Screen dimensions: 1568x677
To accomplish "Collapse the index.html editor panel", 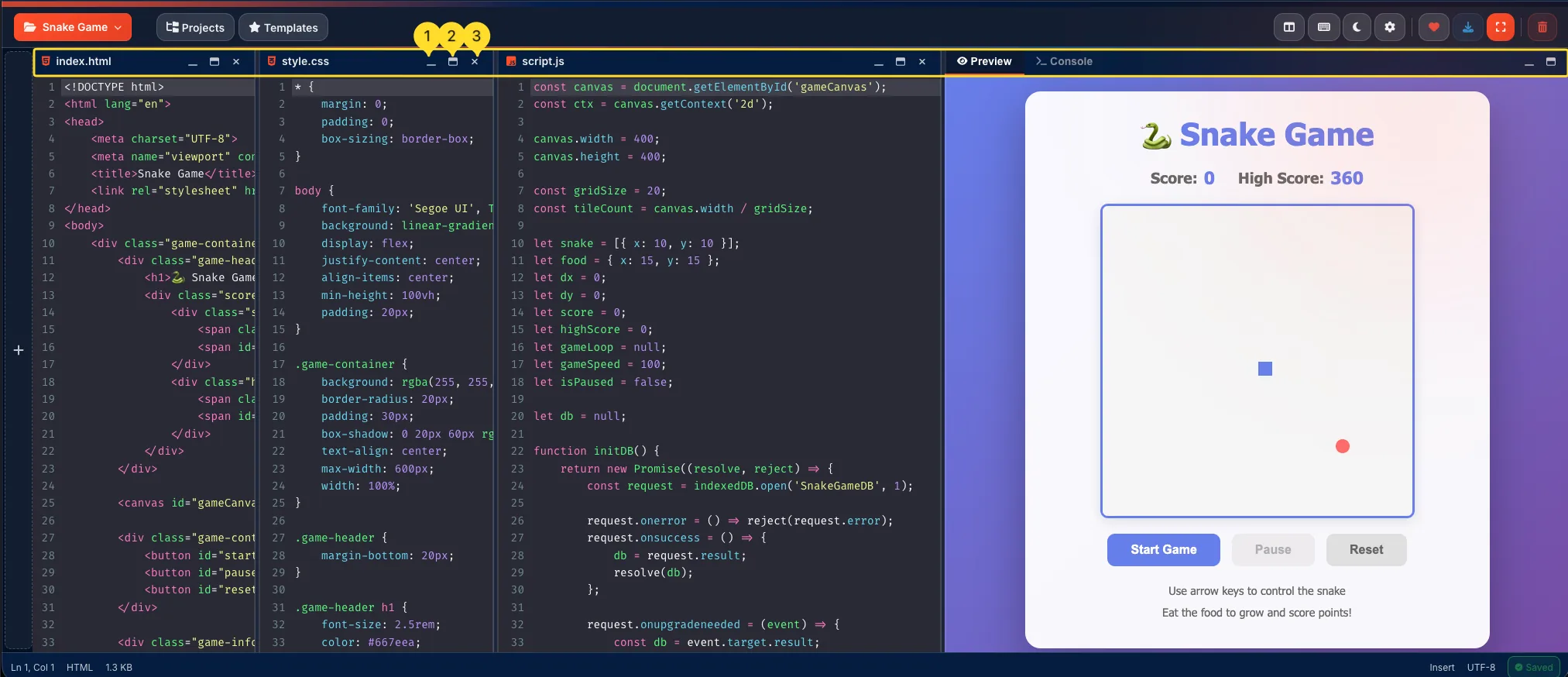I will pyautogui.click(x=193, y=62).
